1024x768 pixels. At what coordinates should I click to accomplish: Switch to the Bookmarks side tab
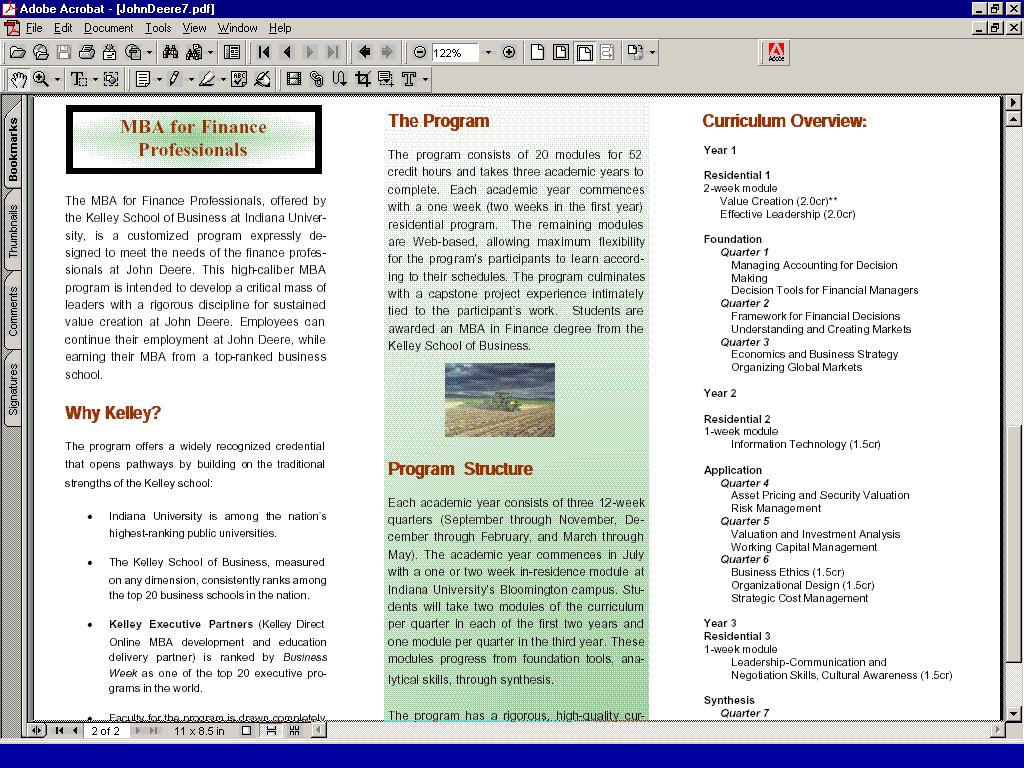tap(12, 150)
